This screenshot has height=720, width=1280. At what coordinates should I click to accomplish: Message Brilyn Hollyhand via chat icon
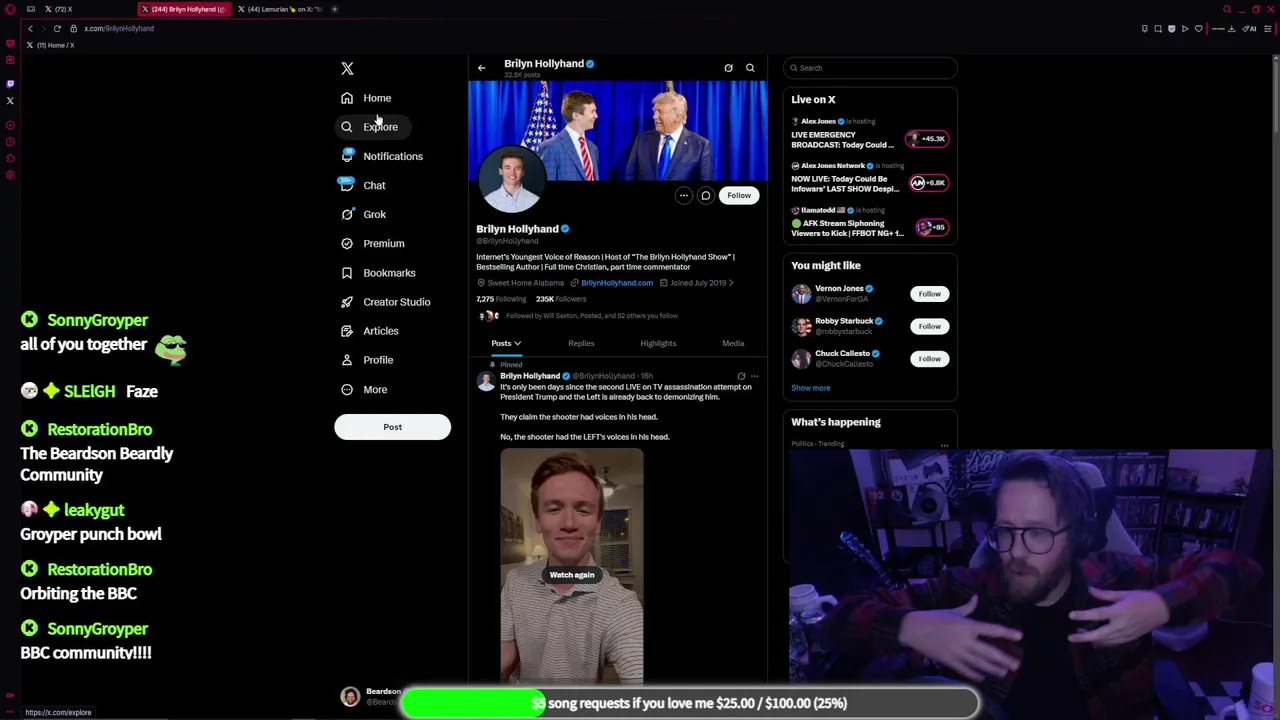705,196
